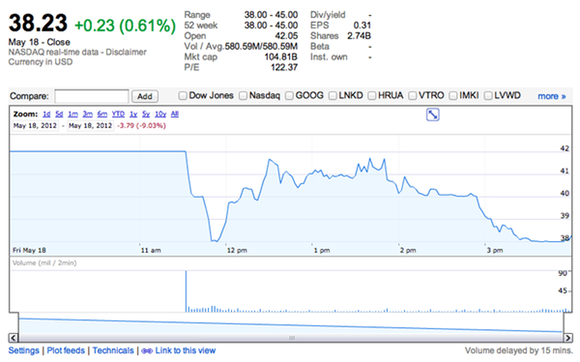Click the Shares value 2.74B

[x=359, y=36]
